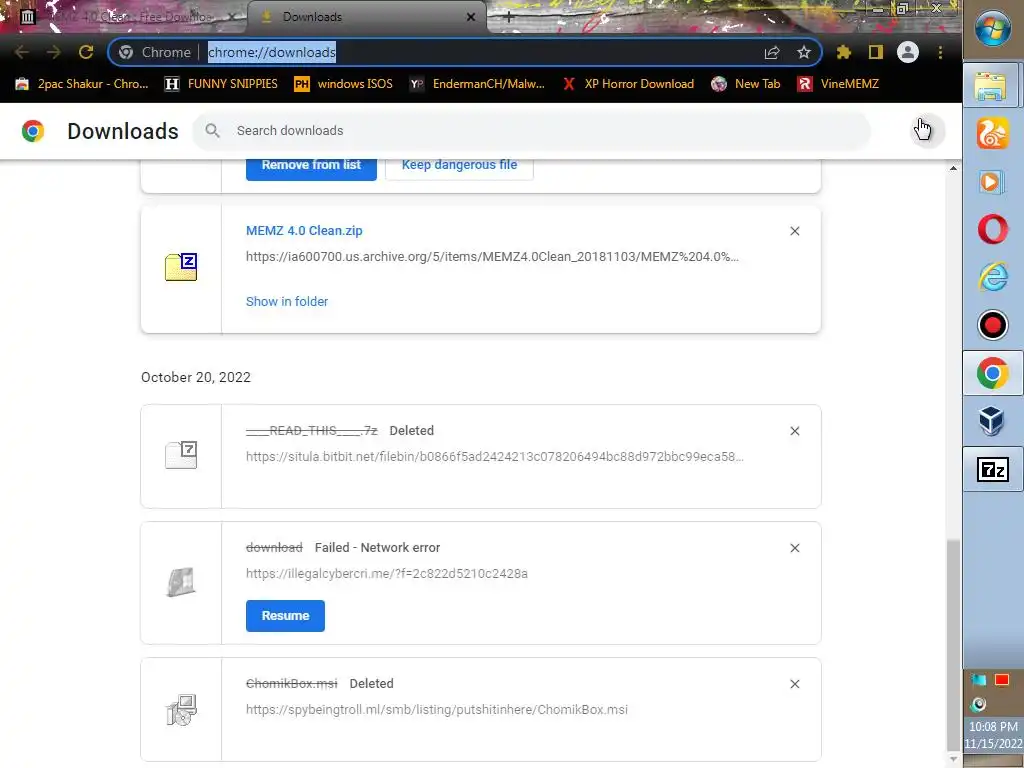Toggle the side panel icon
The height and width of the screenshot is (768, 1024).
pyautogui.click(x=876, y=52)
